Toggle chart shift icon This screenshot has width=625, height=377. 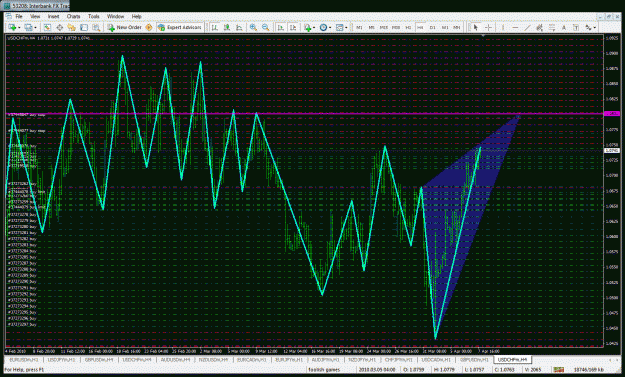point(293,27)
